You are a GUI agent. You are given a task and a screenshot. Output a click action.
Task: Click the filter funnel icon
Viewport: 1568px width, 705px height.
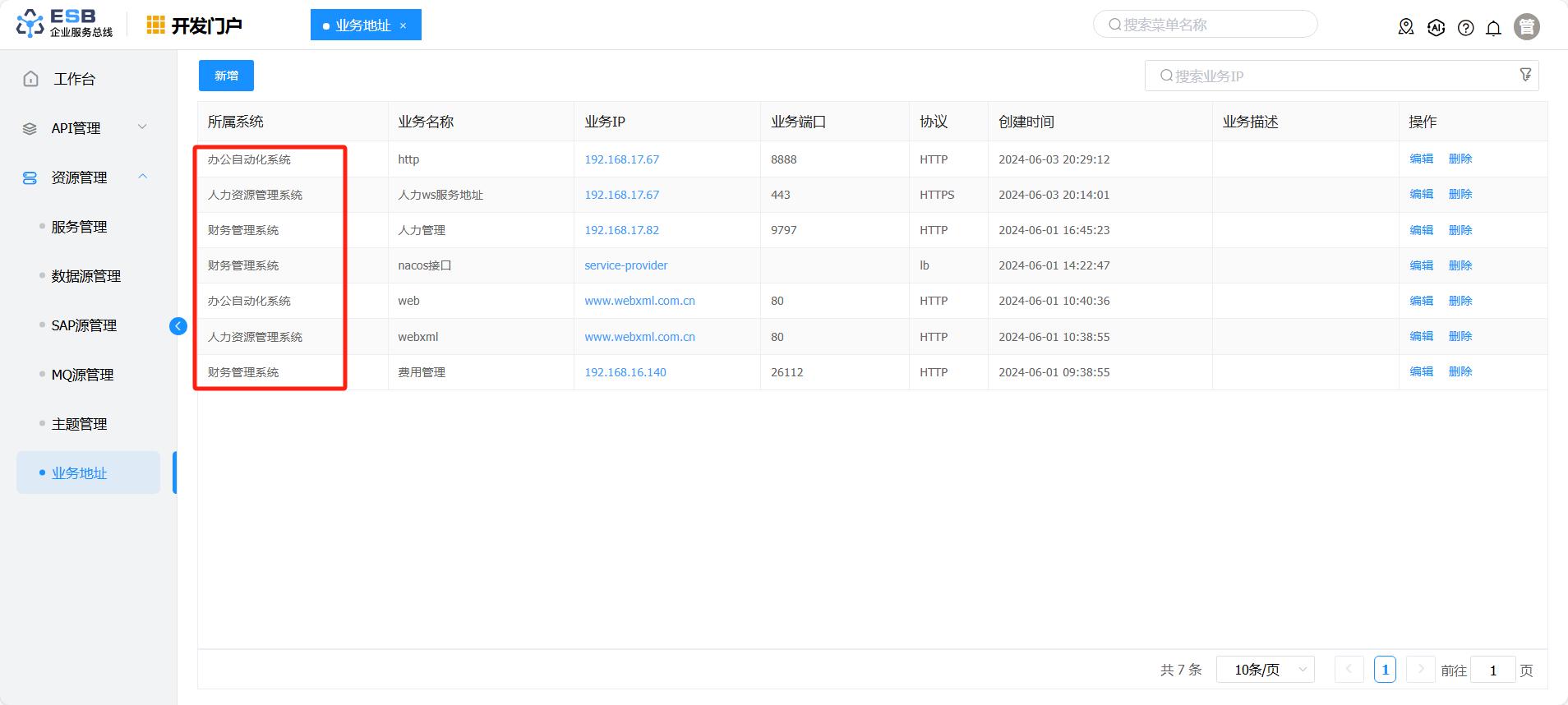(1525, 75)
